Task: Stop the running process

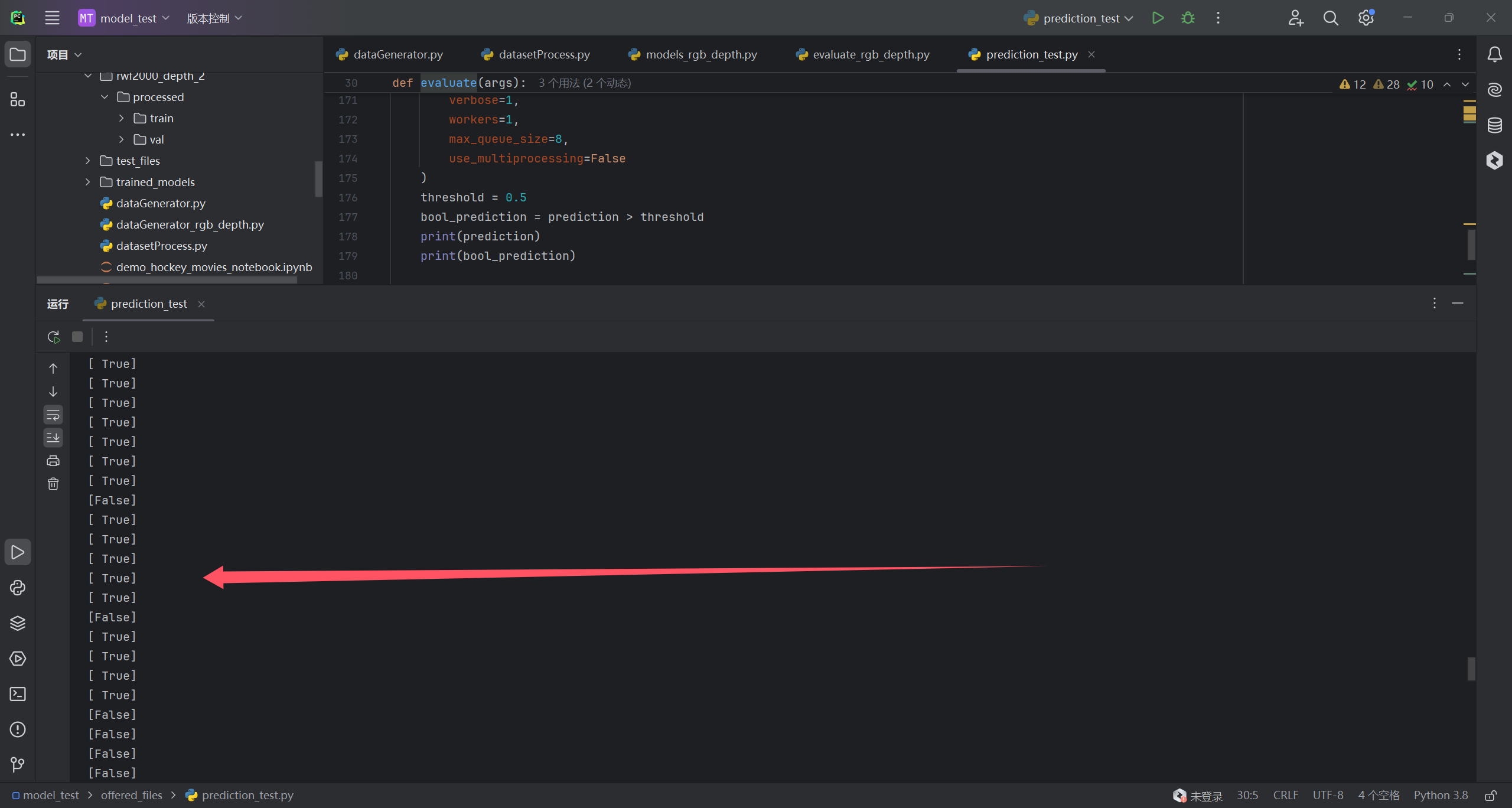Action: [x=77, y=337]
